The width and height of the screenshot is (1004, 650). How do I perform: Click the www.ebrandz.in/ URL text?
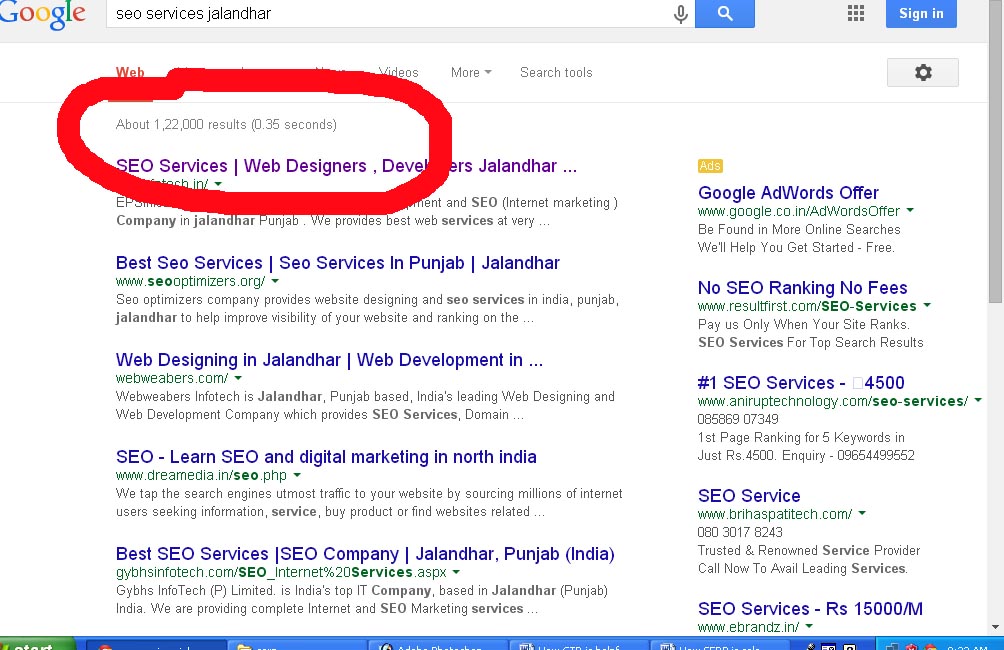click(x=748, y=627)
